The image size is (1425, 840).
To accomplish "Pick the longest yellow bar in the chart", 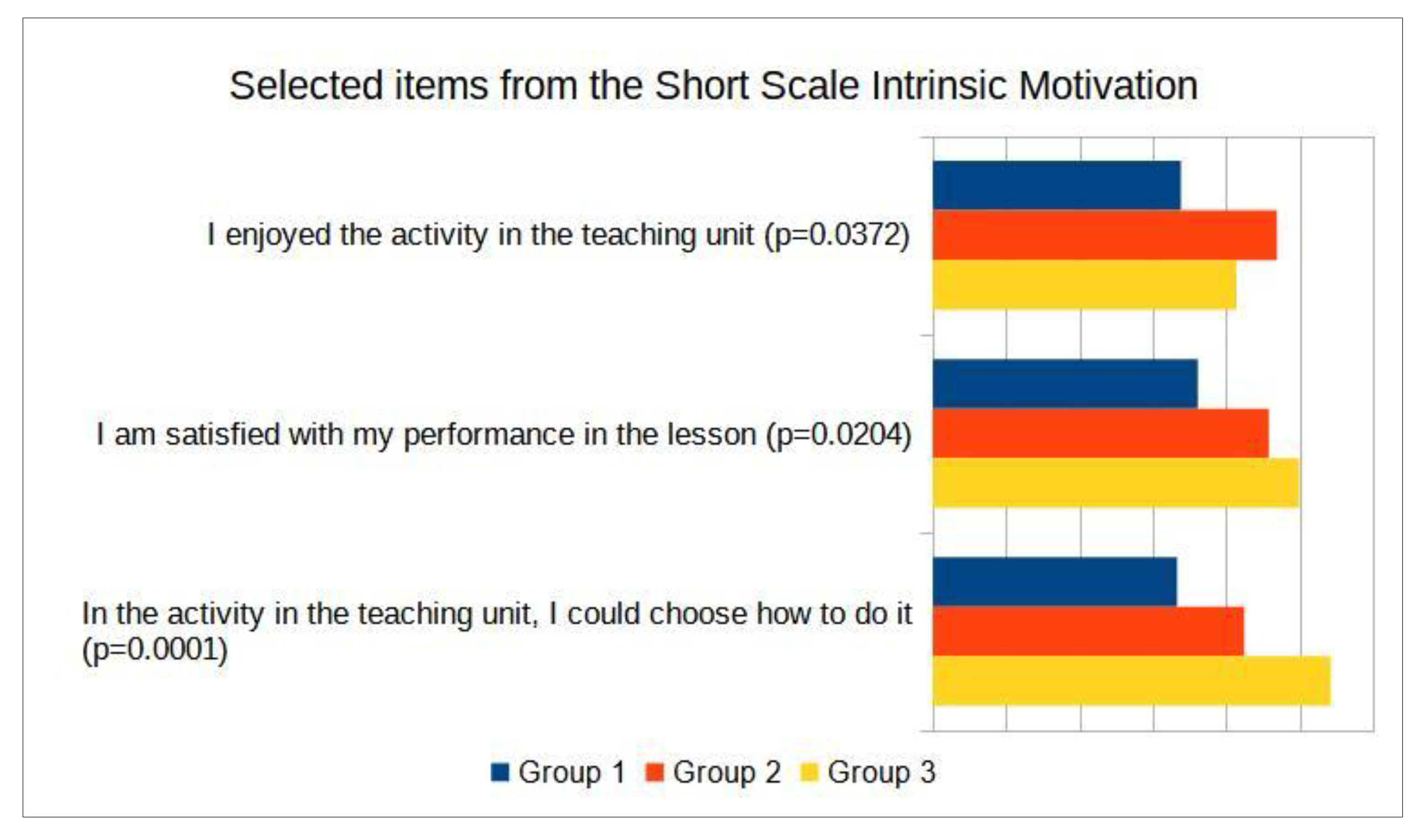I will click(x=1132, y=681).
